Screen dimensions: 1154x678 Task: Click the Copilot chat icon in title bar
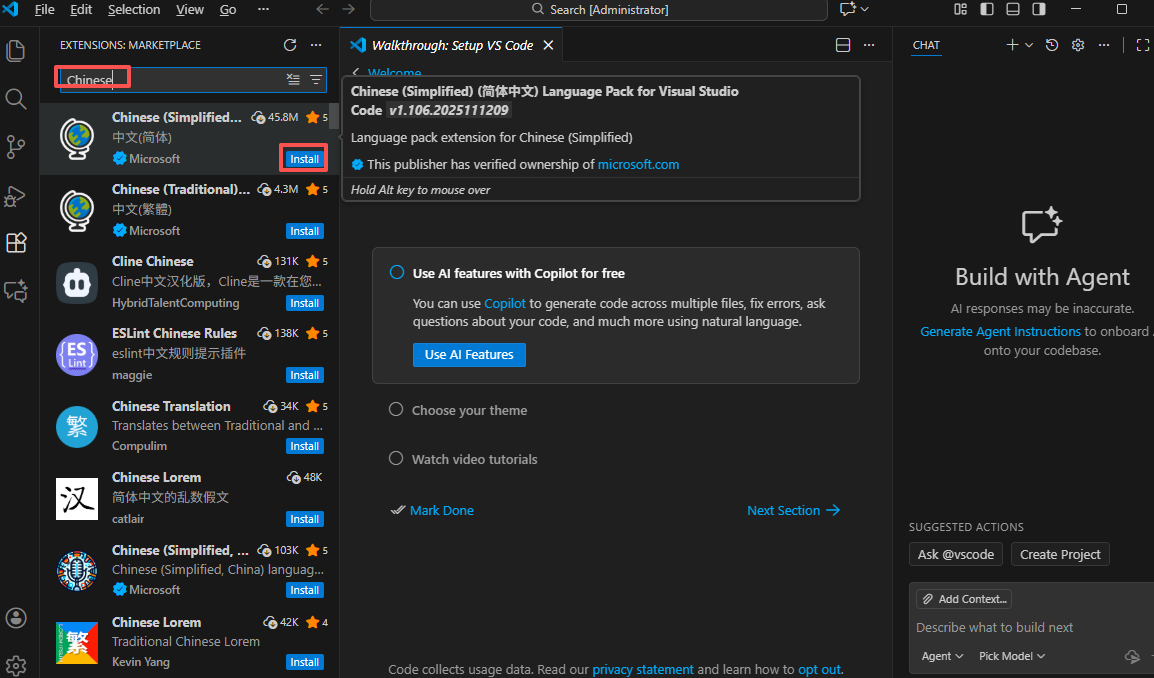(848, 10)
